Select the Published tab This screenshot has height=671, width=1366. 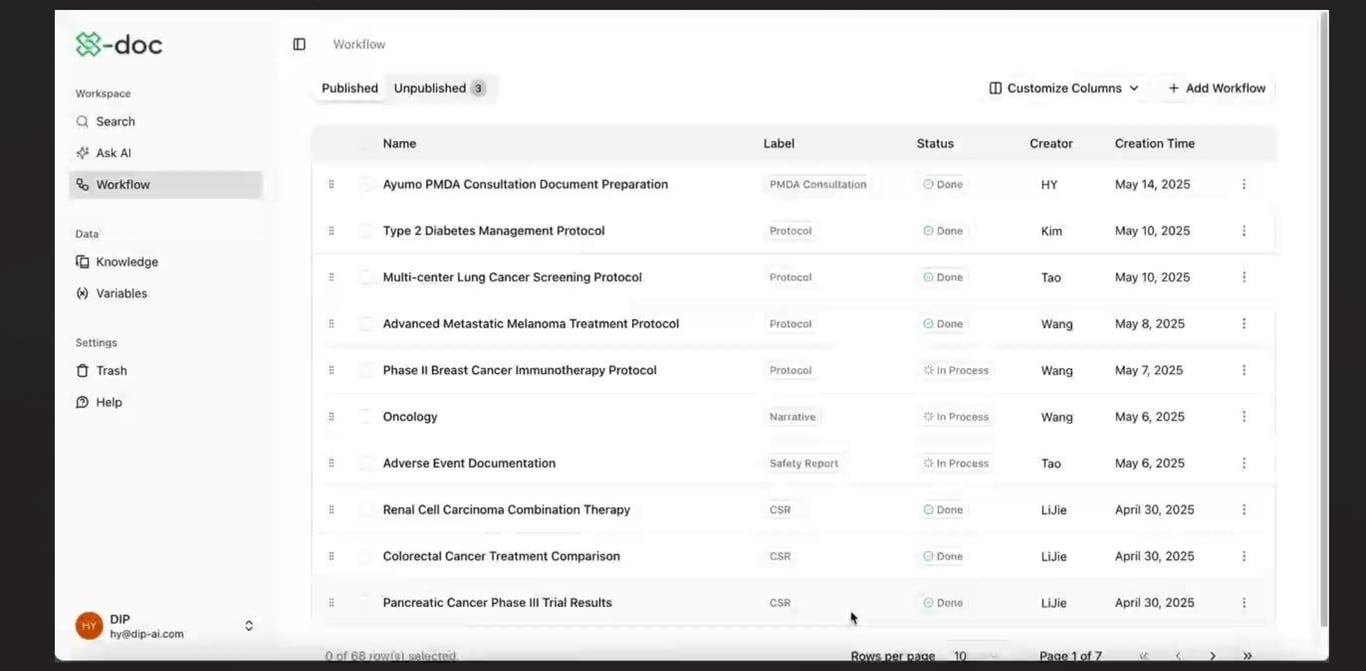point(349,88)
